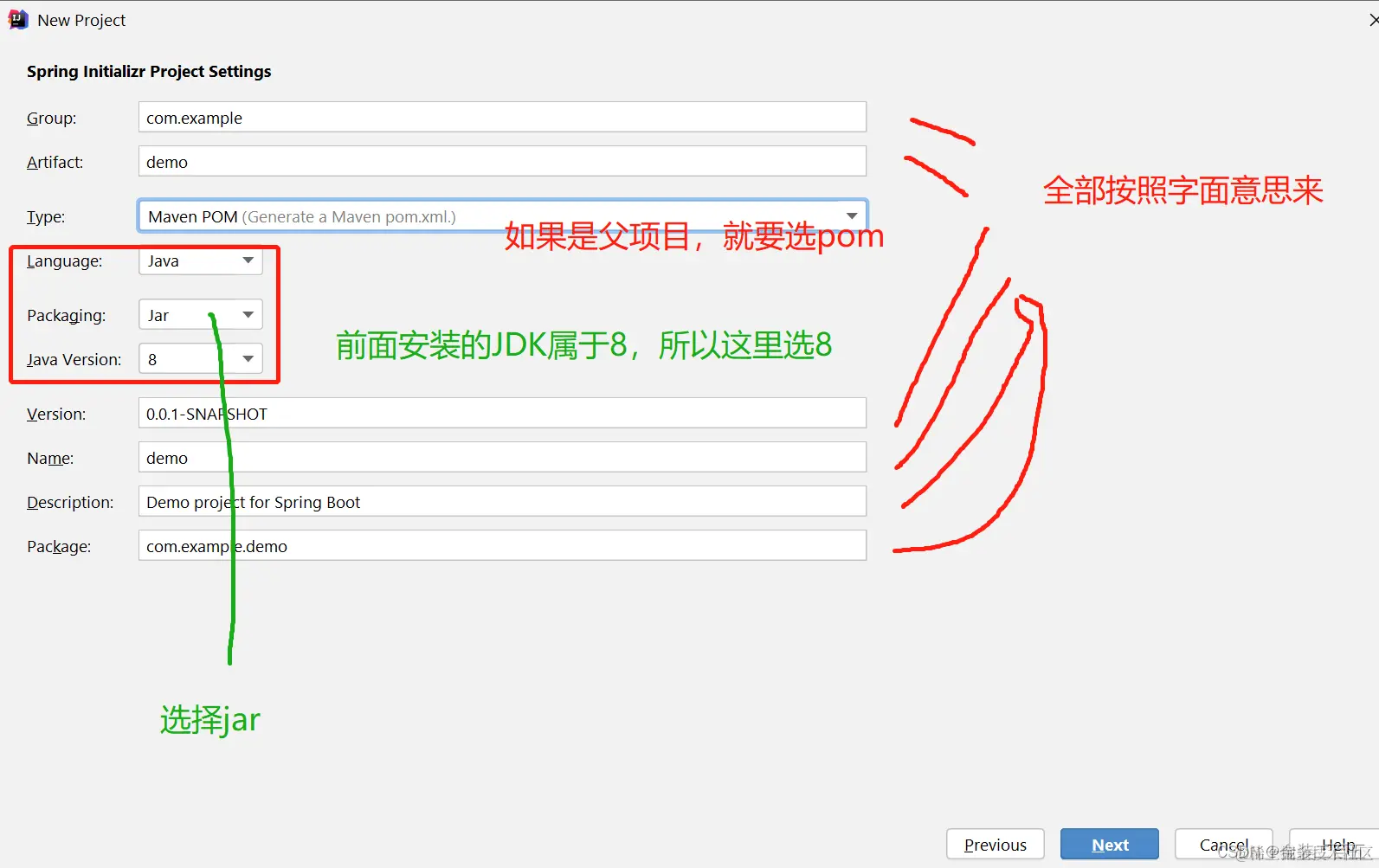Image resolution: width=1379 pixels, height=868 pixels.
Task: Click the IntelliJ IDEA icon in title bar
Action: 18,20
